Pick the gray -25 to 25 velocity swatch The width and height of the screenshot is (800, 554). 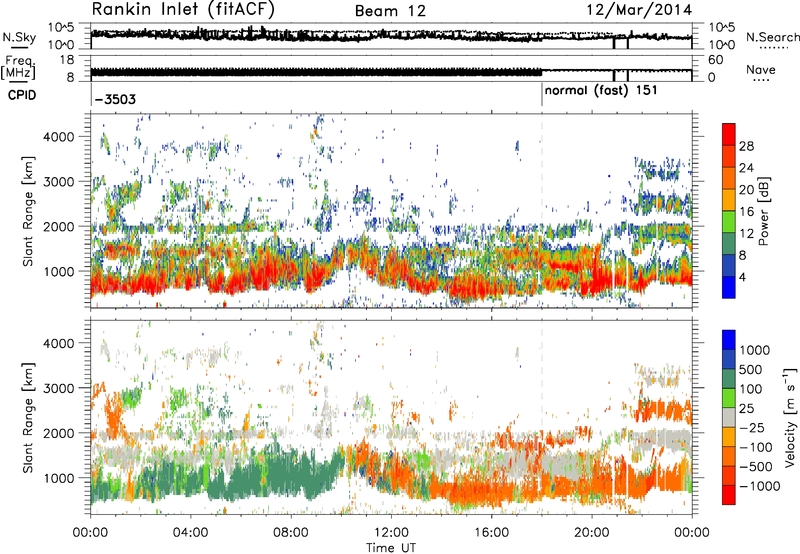coord(729,418)
